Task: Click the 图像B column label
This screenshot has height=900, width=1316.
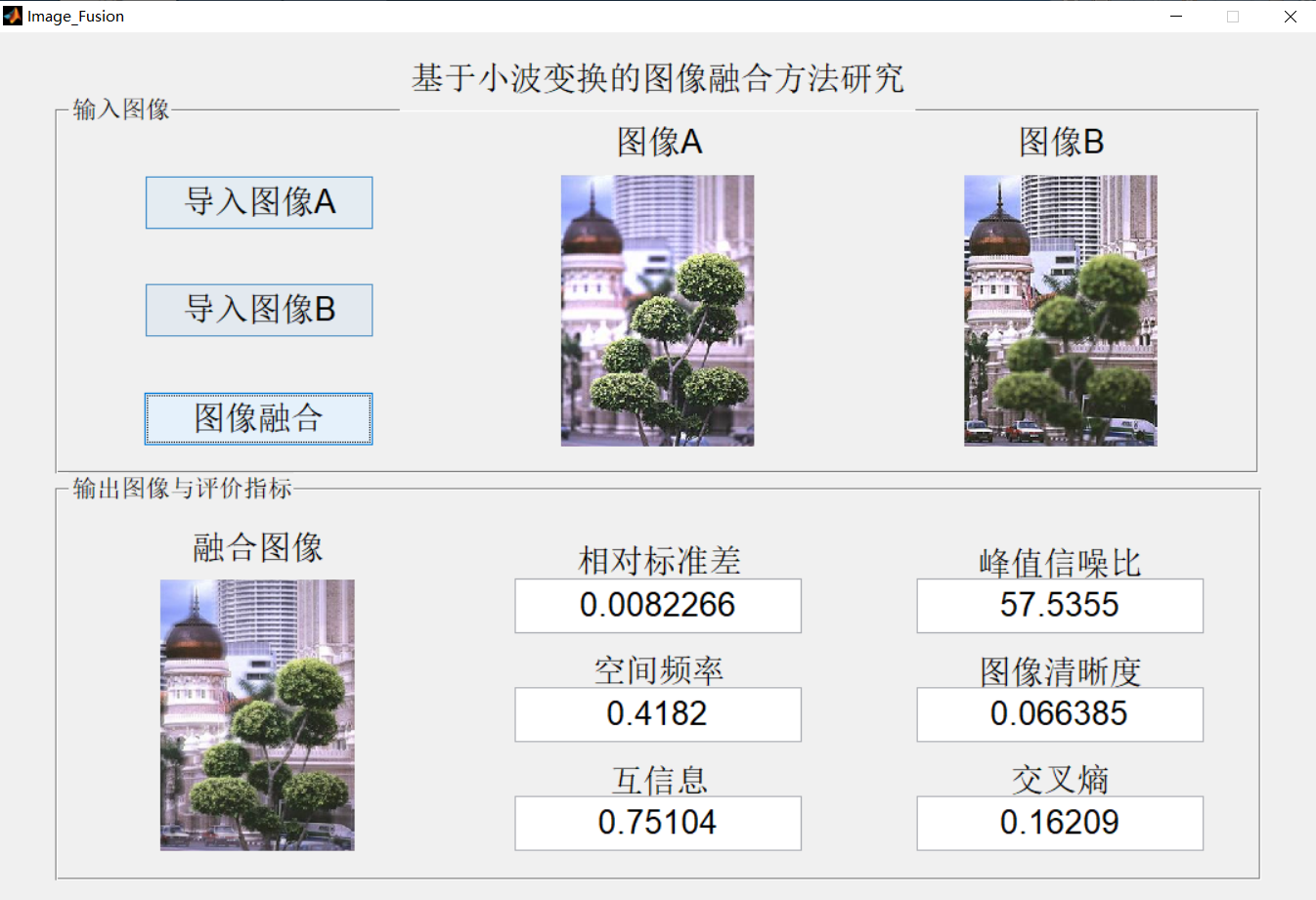Action: 1062,142
